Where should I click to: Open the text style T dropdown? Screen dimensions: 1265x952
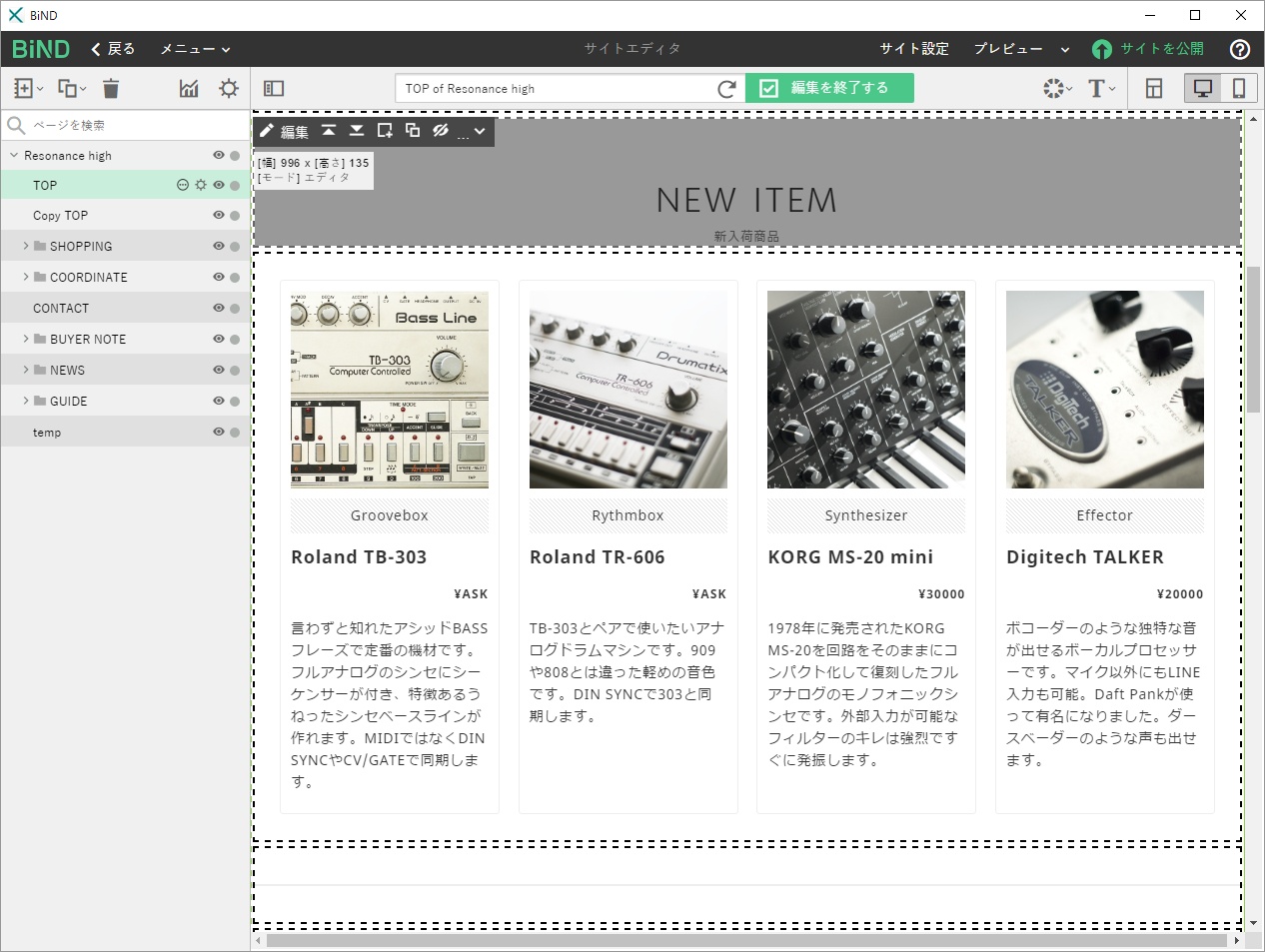(1097, 88)
